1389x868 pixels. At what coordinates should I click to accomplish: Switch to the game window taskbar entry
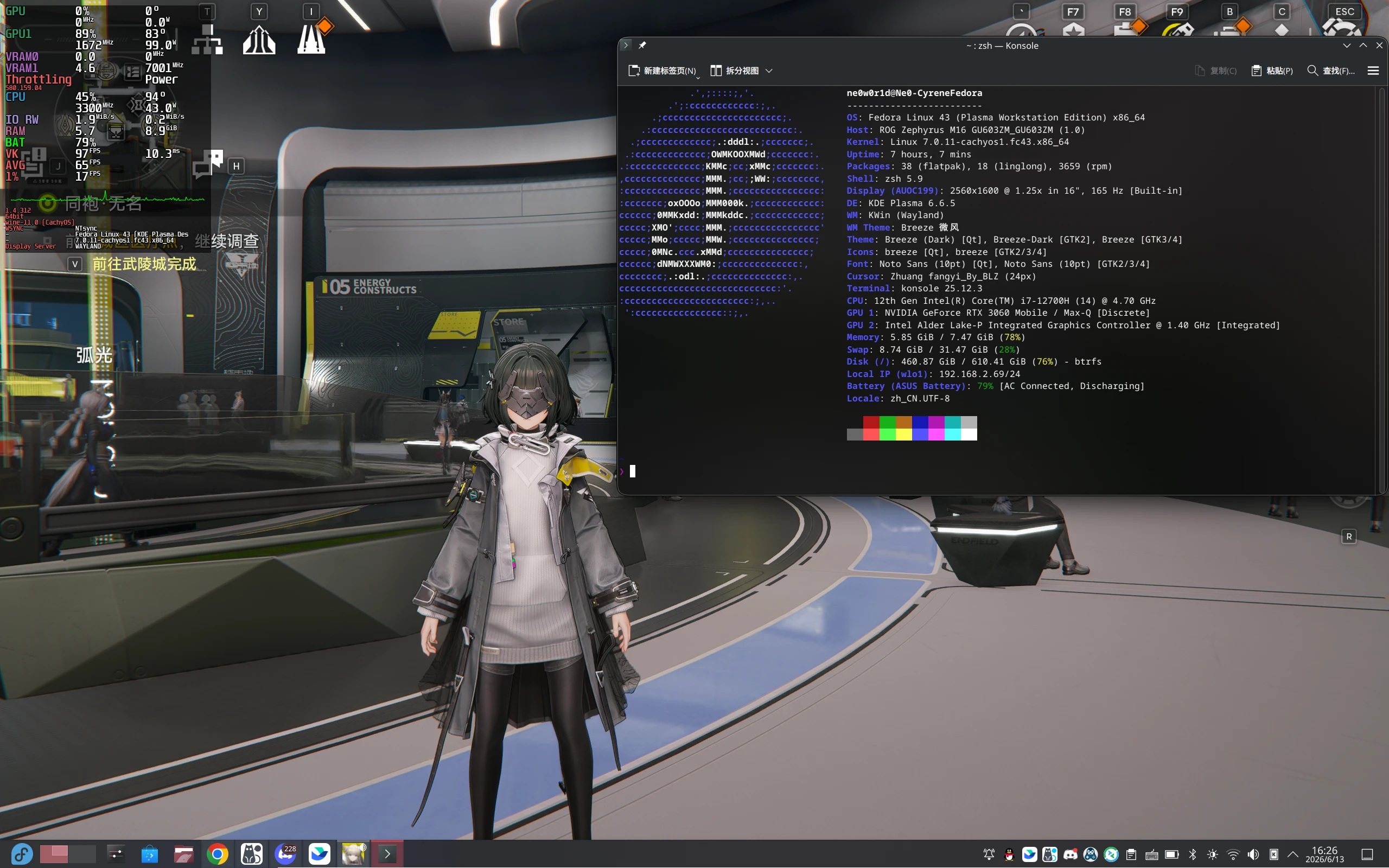353,854
